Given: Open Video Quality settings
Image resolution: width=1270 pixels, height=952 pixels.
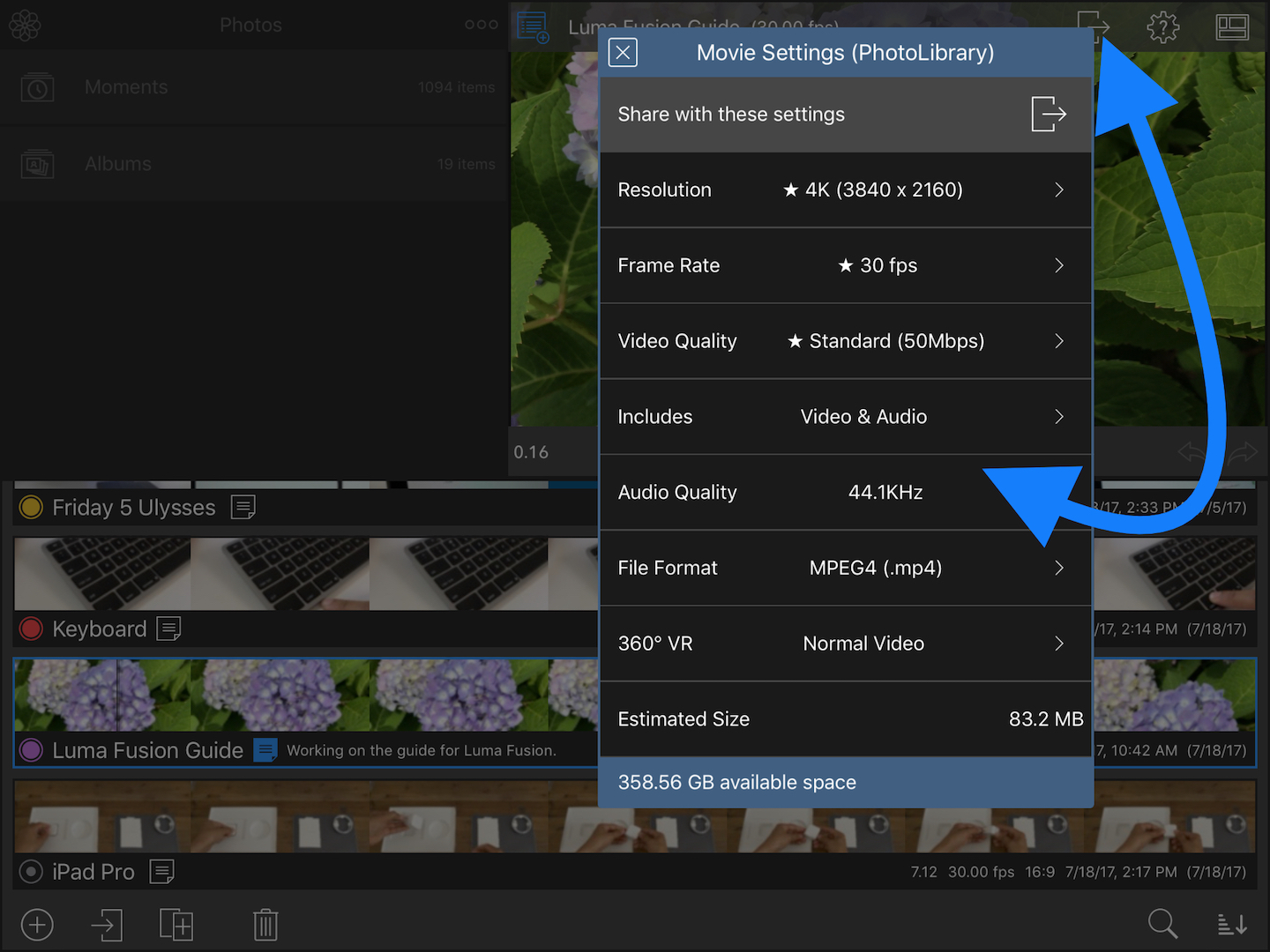Looking at the screenshot, I should [1059, 341].
